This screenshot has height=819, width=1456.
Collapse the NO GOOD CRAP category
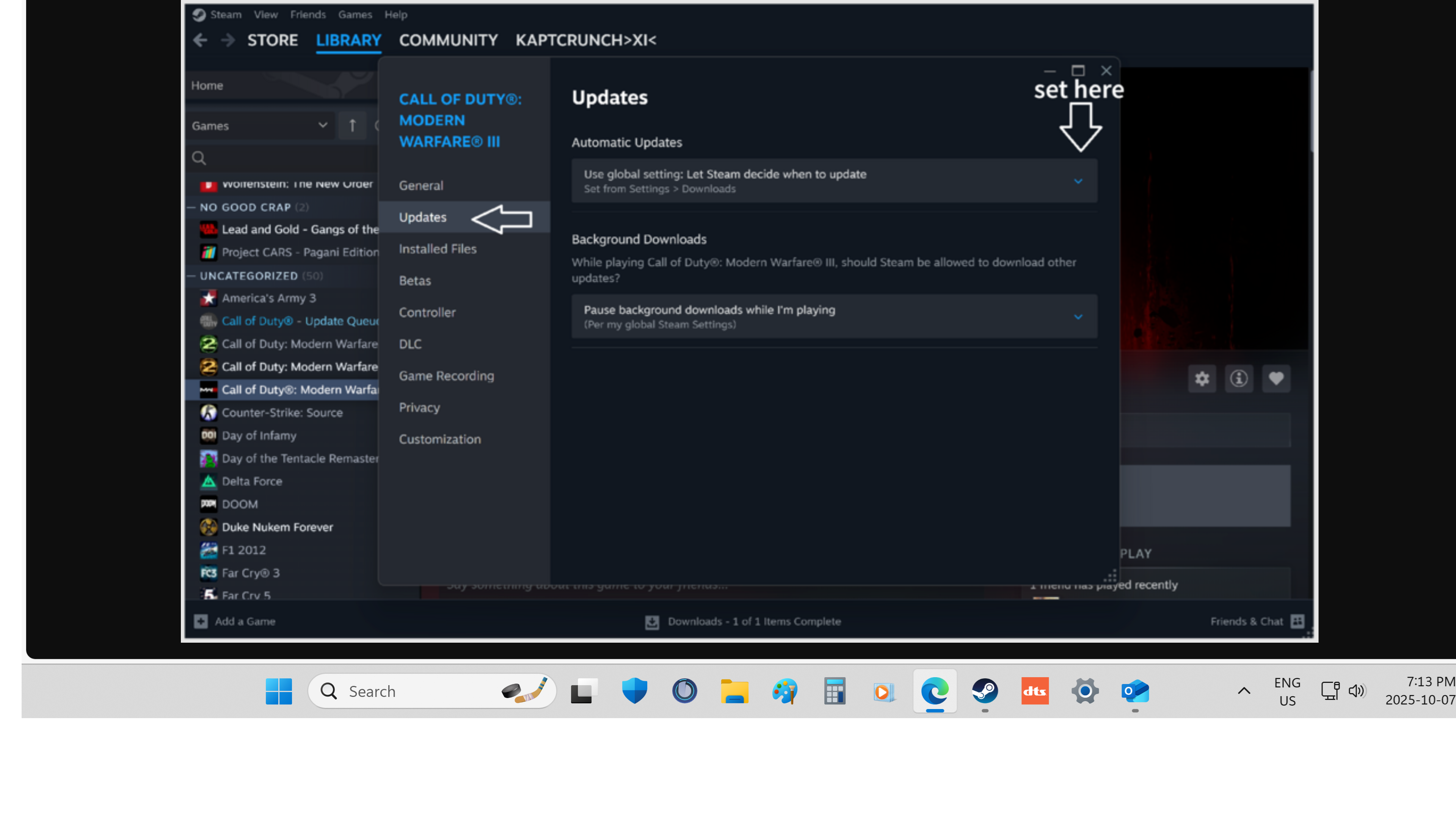(191, 207)
